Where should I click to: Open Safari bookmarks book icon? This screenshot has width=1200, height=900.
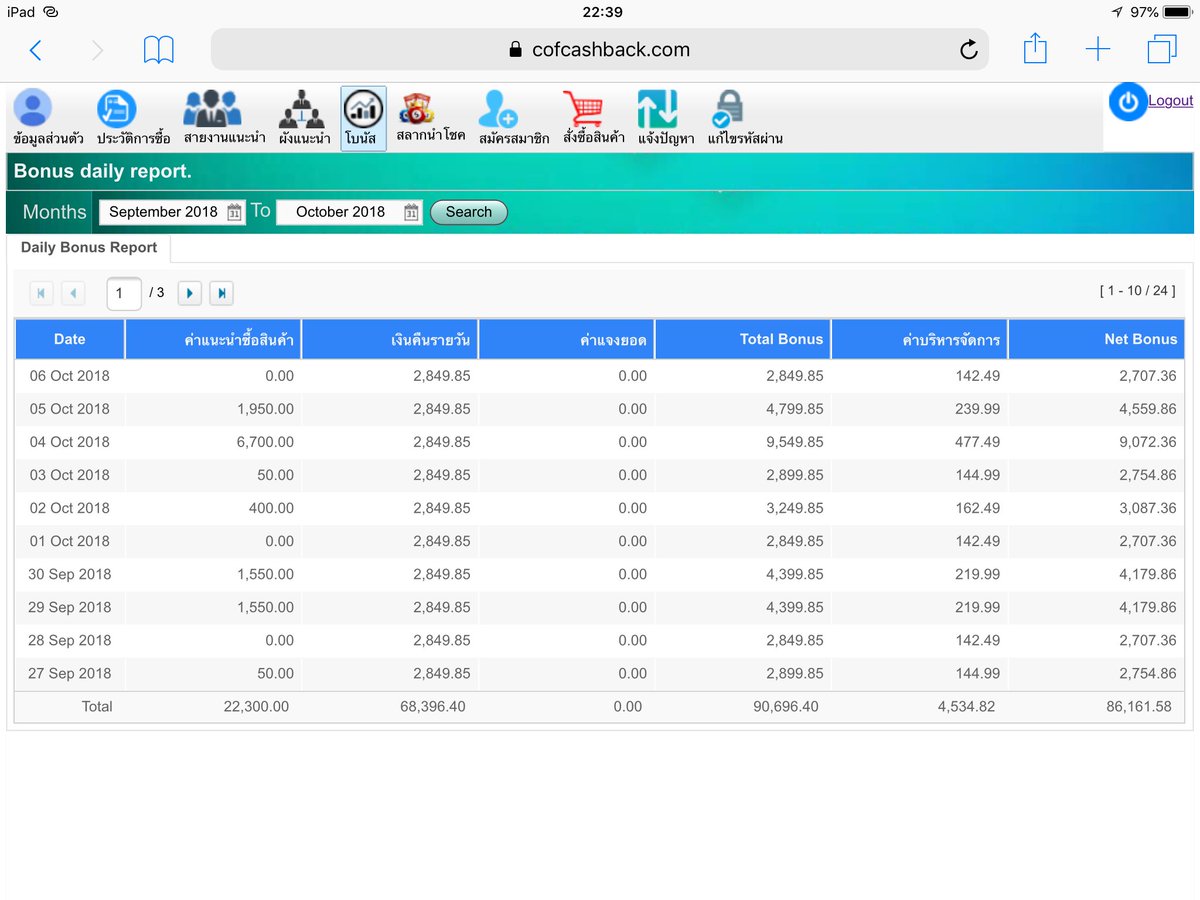(158, 50)
